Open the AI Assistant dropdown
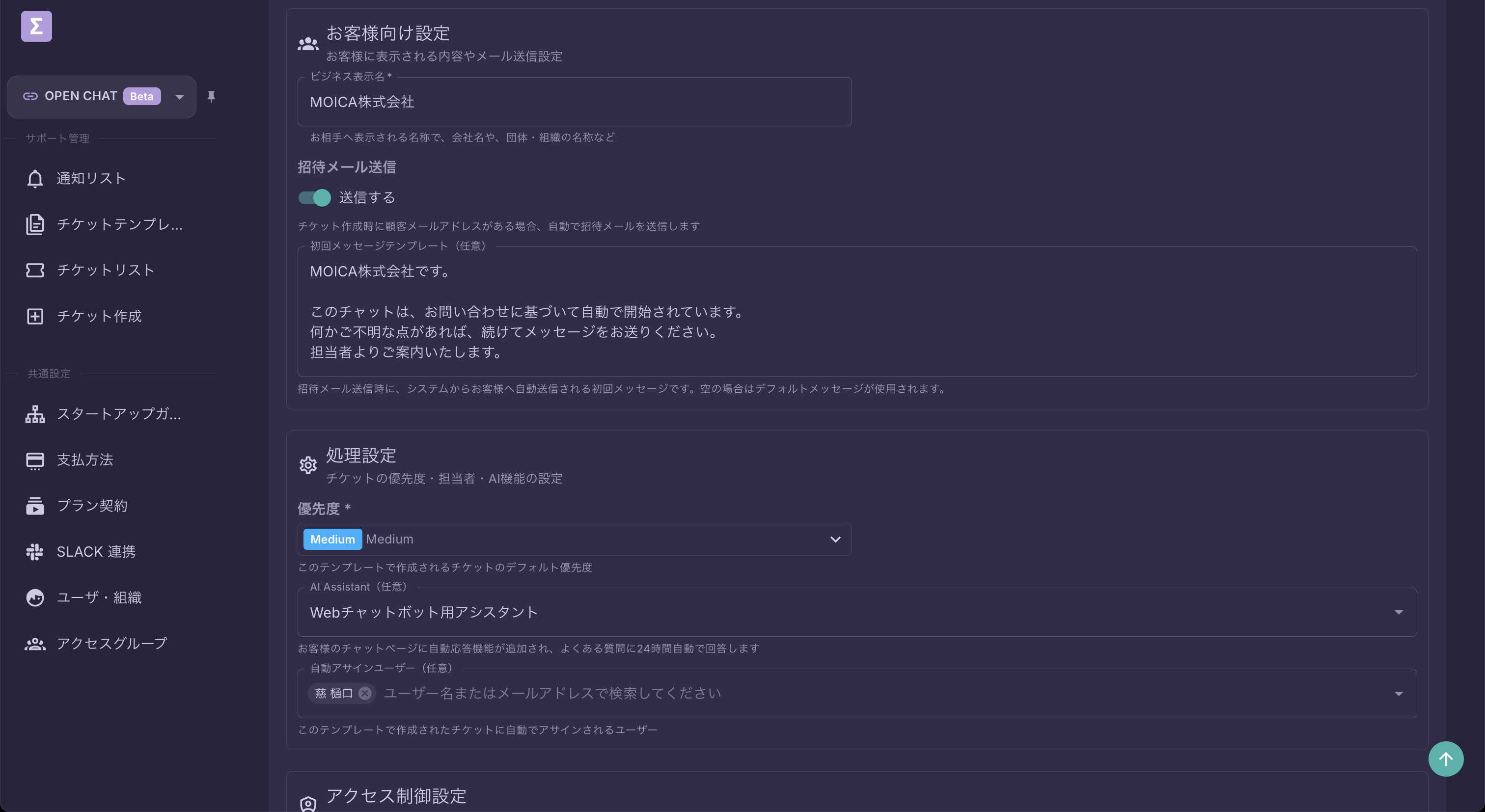1485x812 pixels. click(x=856, y=612)
